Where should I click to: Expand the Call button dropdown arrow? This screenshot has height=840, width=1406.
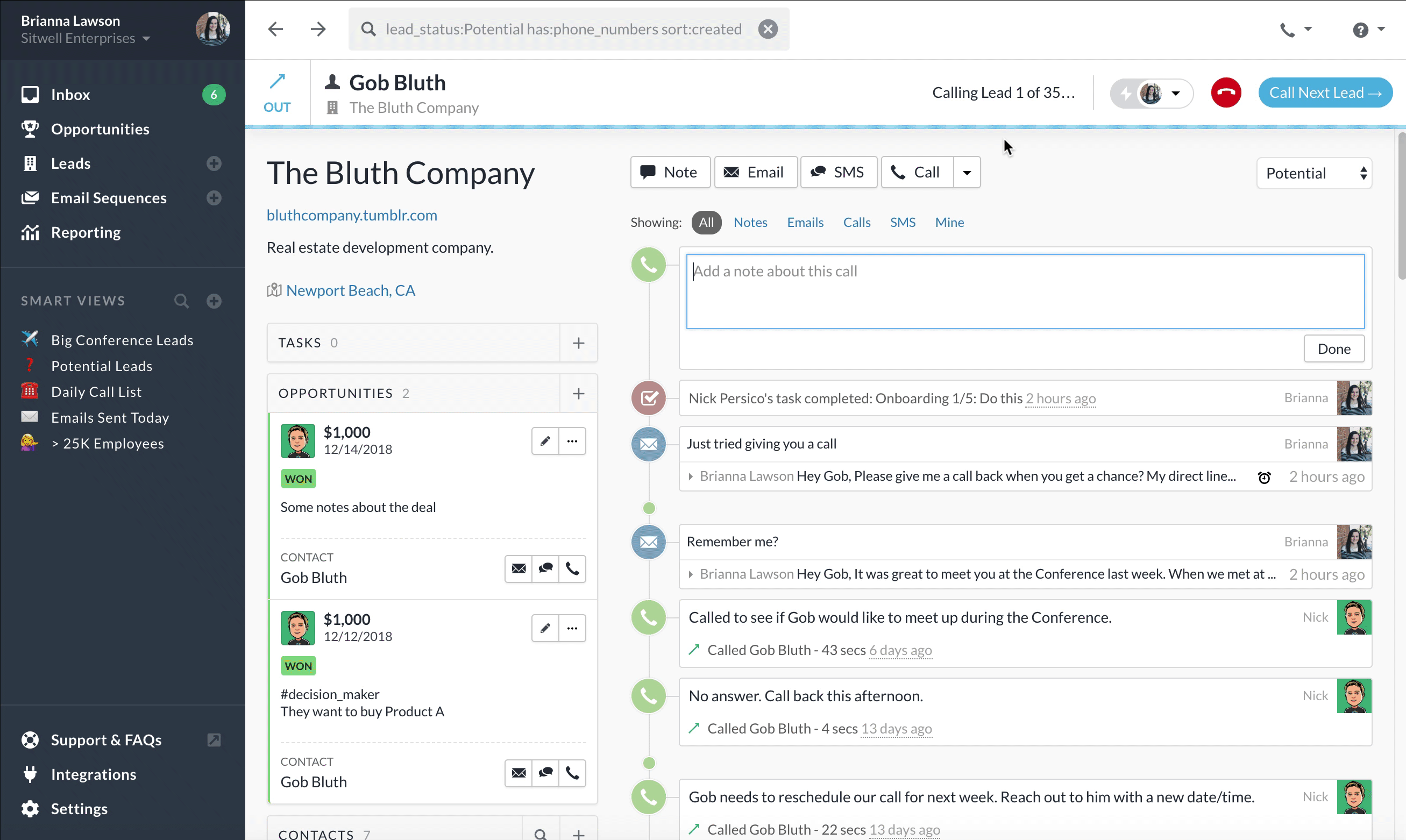pos(967,173)
